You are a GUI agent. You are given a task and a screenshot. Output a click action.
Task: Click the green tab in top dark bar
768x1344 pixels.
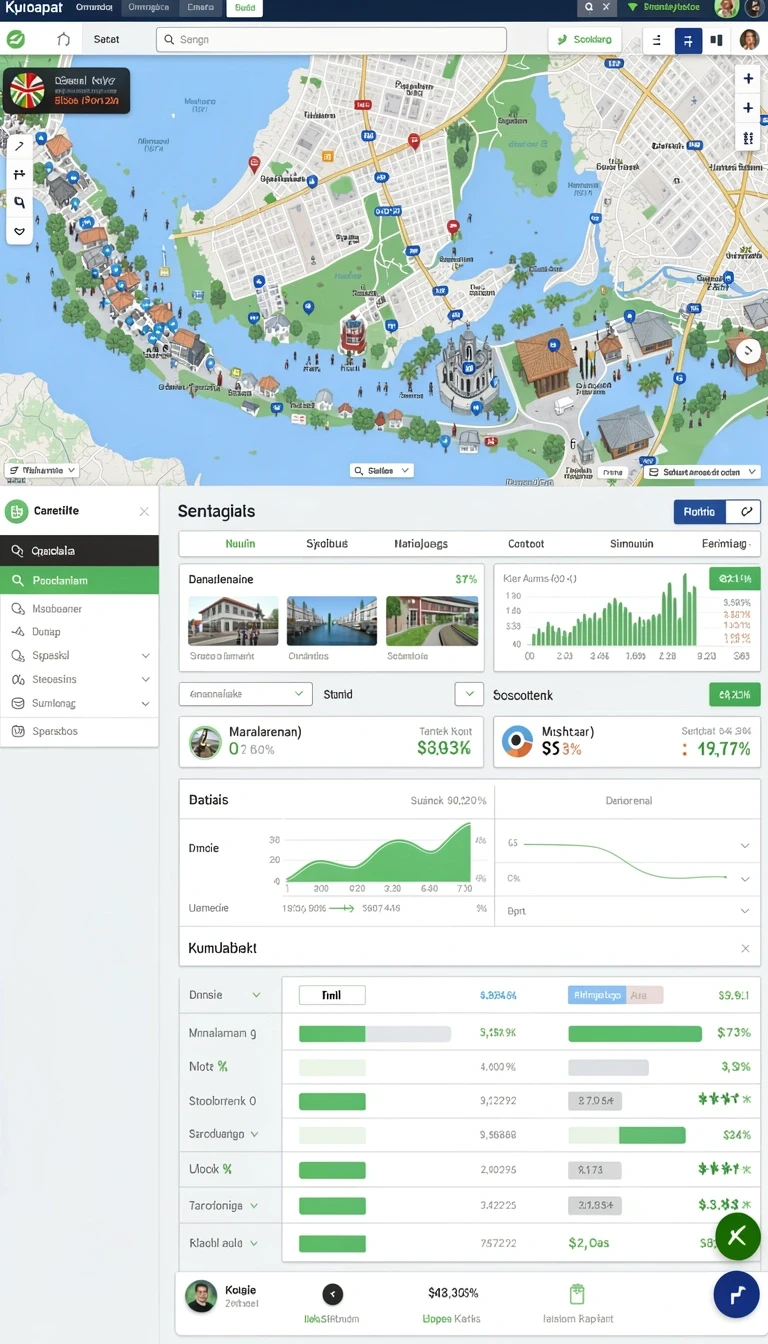244,7
